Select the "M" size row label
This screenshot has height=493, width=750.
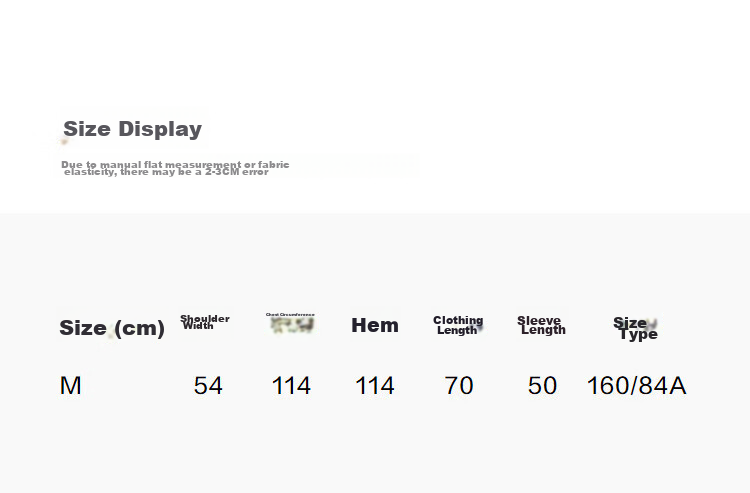[x=70, y=385]
